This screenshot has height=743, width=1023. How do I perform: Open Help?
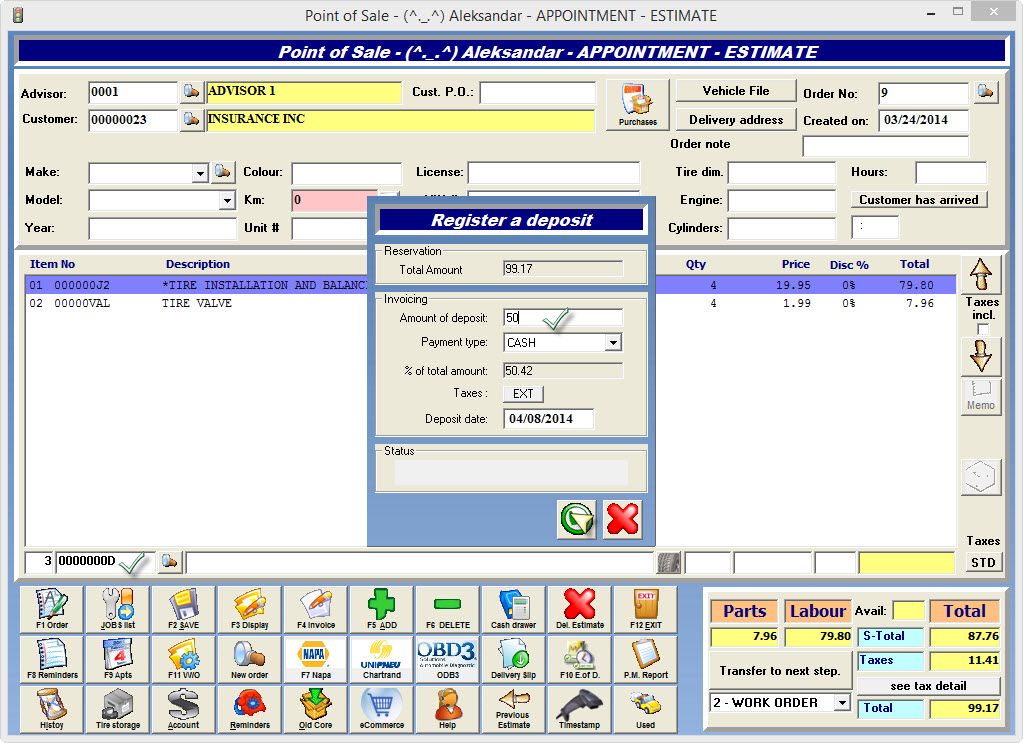[448, 709]
